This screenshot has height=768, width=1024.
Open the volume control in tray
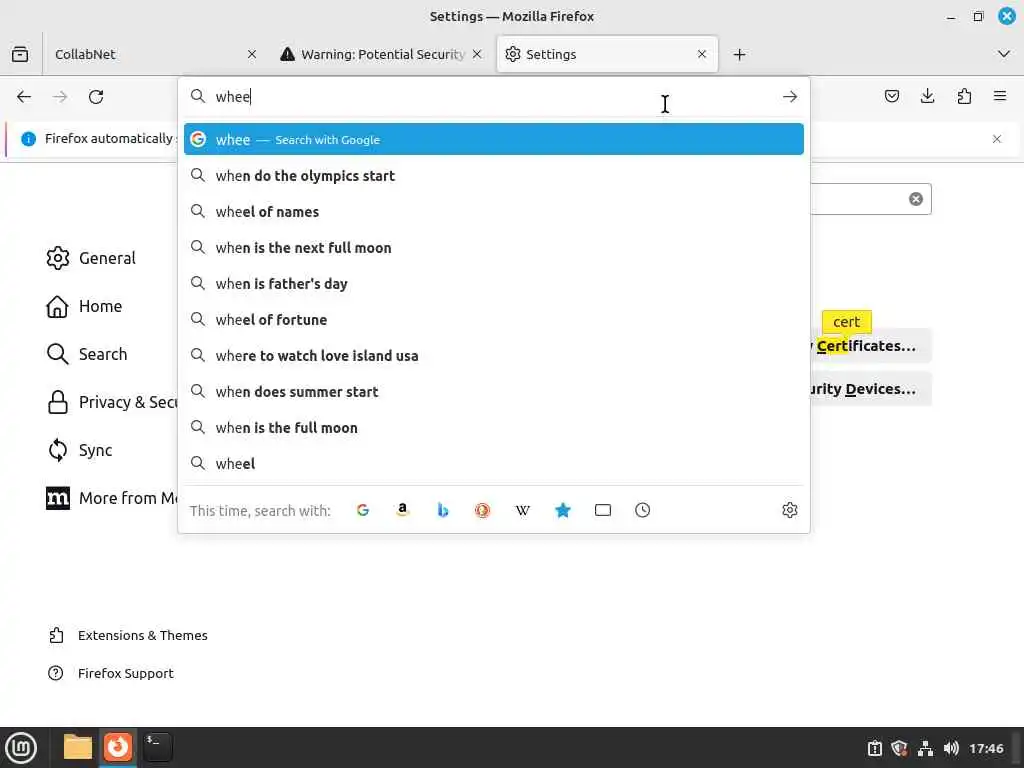951,748
